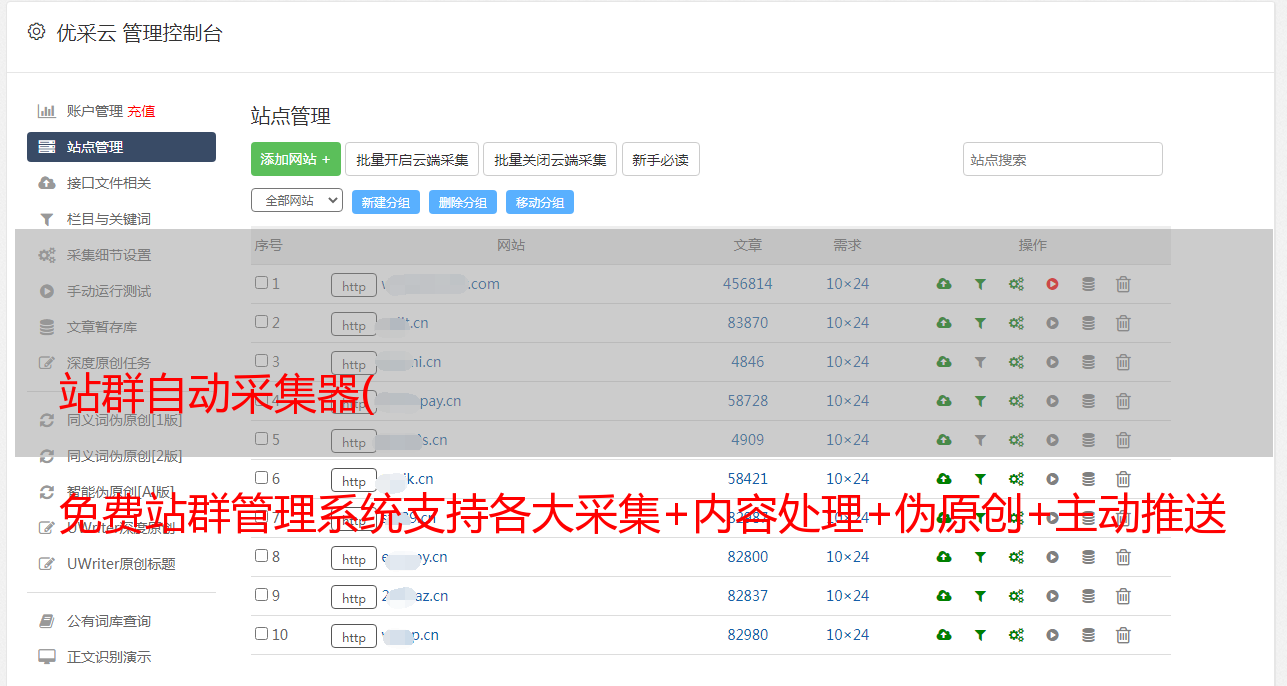
Task: Open gears settings in the 4846 row
Action: [x=1016, y=362]
